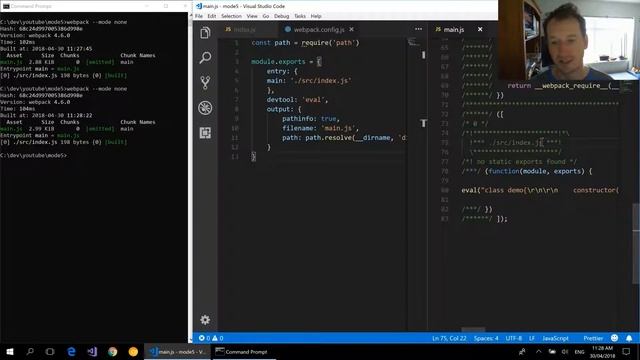Change indentation via Spaces: 4
This screenshot has width=640, height=360.
(x=486, y=338)
